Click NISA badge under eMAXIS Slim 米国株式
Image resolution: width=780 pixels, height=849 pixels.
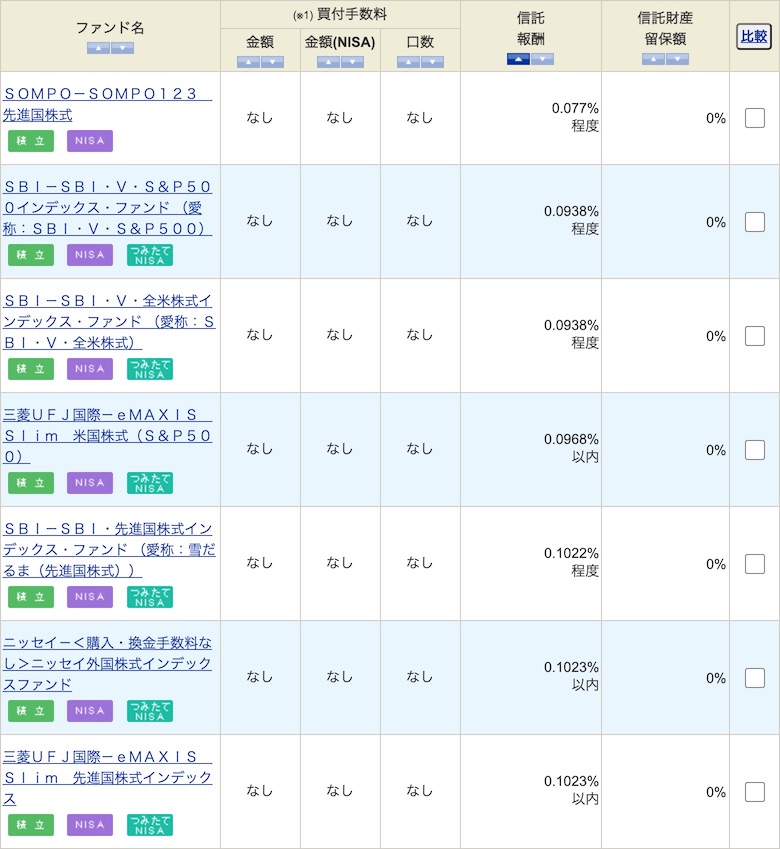[x=90, y=483]
